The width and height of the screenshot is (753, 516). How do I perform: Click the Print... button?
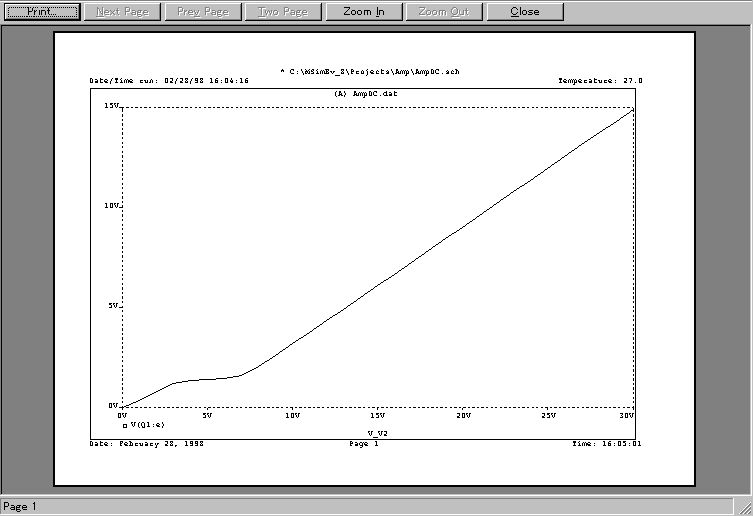click(x=42, y=12)
